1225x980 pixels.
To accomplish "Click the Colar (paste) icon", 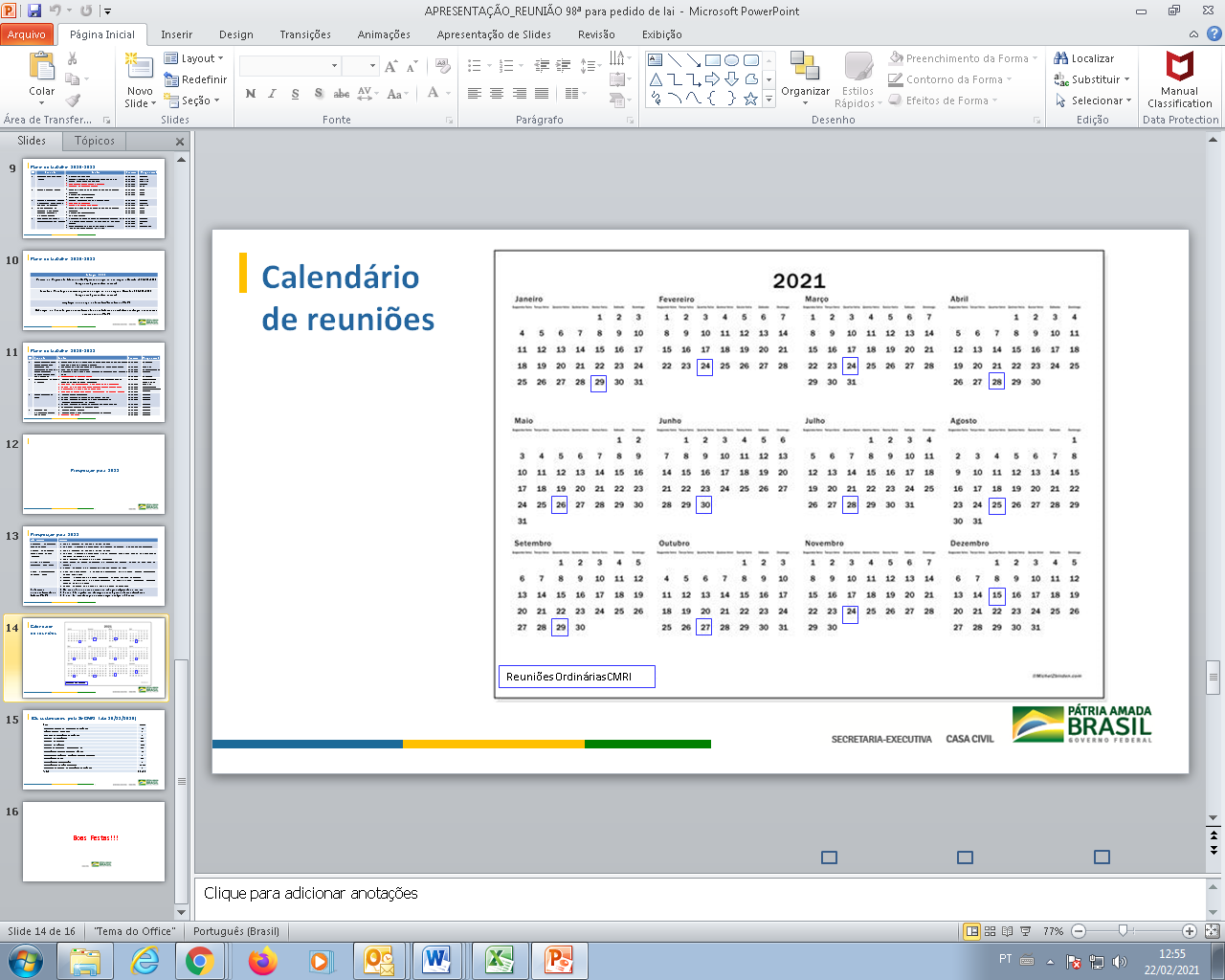I will (41, 68).
